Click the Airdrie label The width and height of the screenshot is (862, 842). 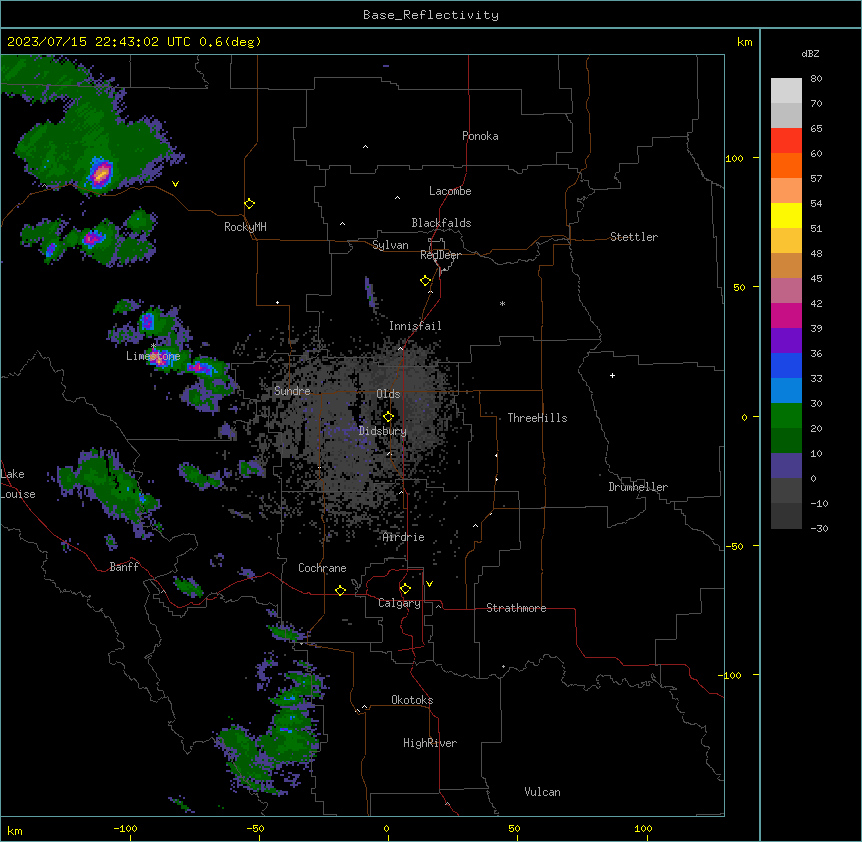(403, 537)
